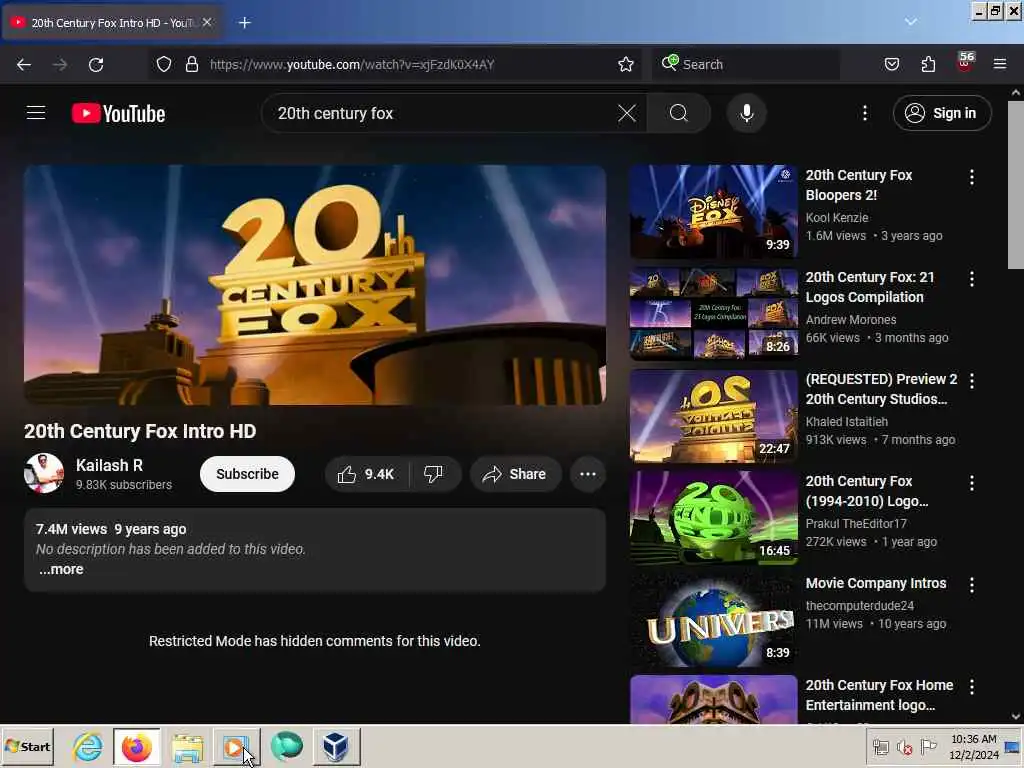Click the YouTube search text field

click(444, 114)
